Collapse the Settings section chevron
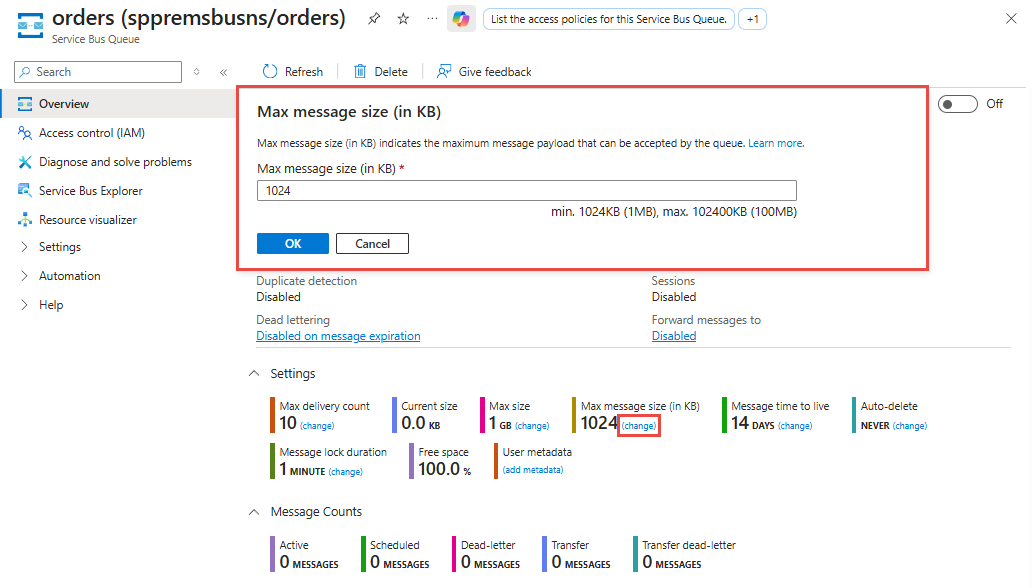 [254, 373]
